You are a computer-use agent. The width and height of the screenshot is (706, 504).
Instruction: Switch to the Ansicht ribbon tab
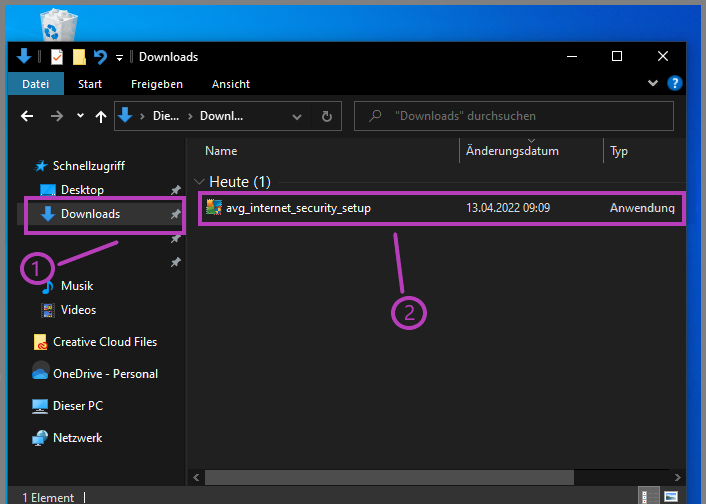231,84
